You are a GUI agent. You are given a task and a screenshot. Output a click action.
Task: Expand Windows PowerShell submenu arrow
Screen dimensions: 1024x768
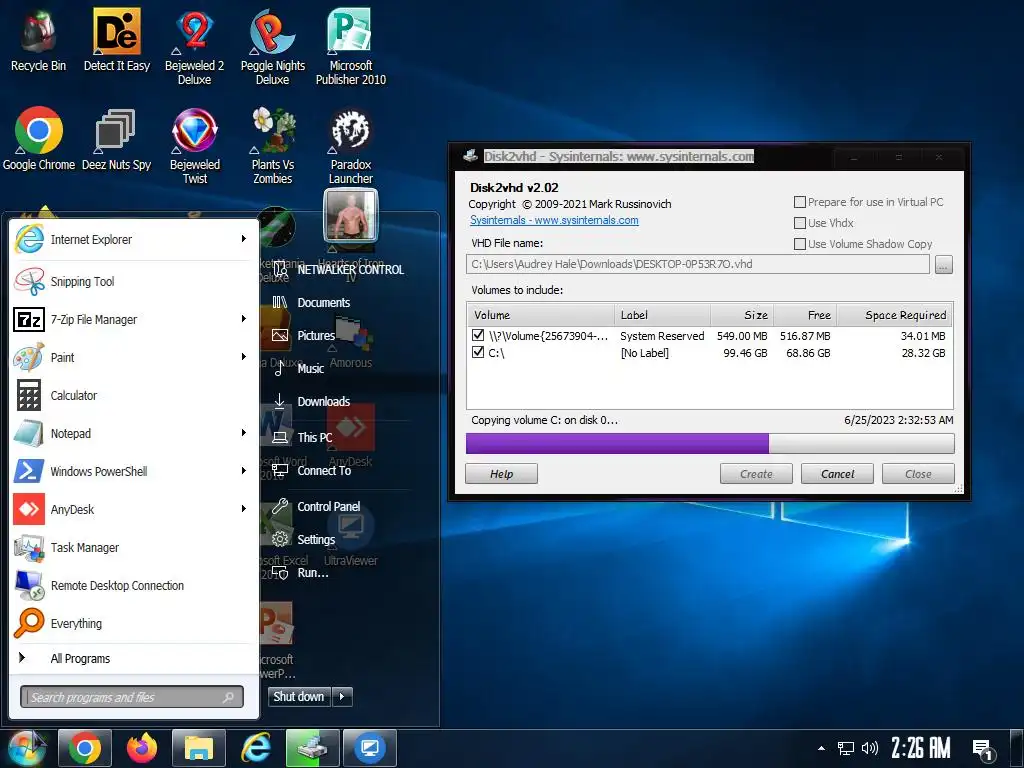click(244, 471)
